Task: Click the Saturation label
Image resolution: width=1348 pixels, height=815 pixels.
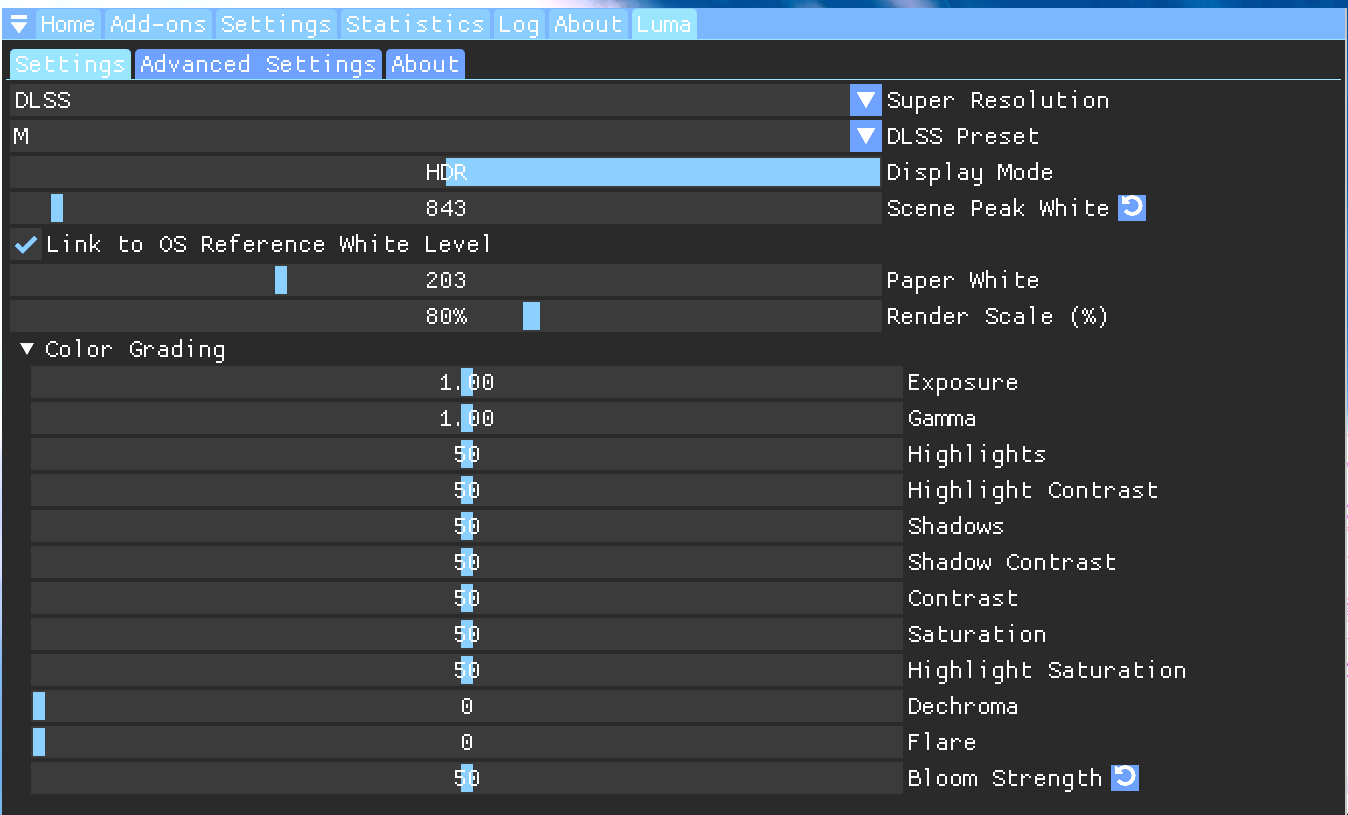Action: point(977,634)
